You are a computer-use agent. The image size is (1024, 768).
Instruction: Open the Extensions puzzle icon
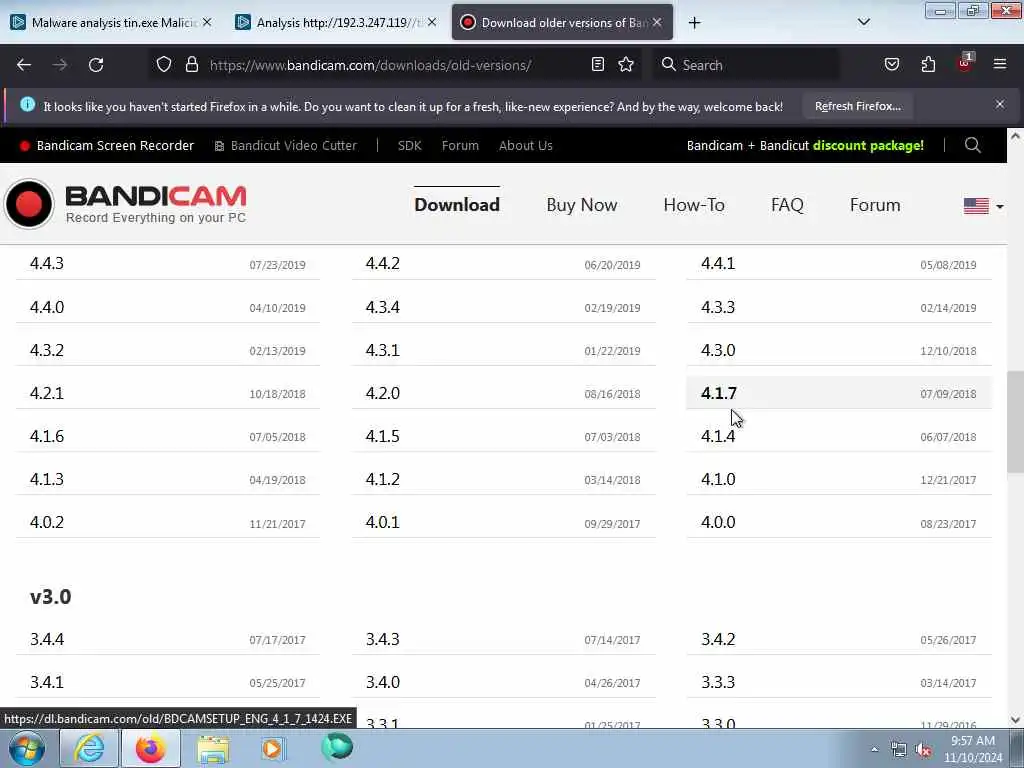[x=928, y=64]
